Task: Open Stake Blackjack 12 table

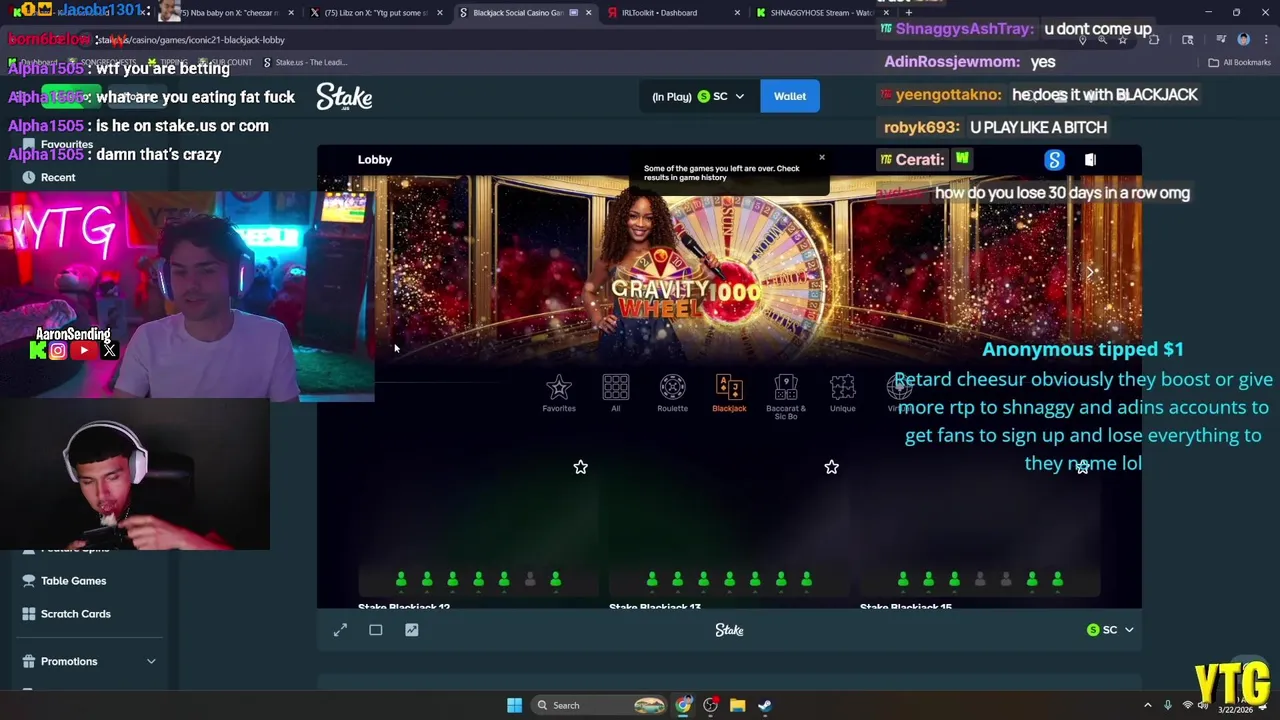Action: [x=478, y=530]
